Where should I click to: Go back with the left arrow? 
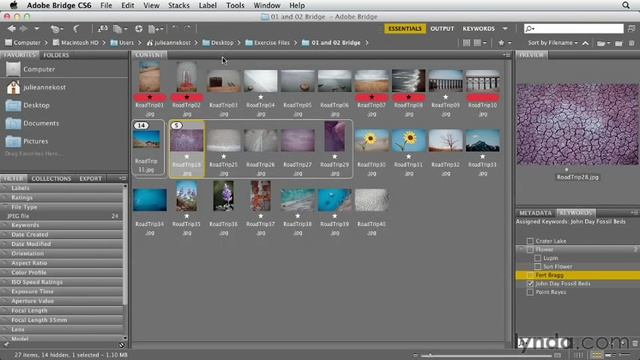tap(11, 29)
